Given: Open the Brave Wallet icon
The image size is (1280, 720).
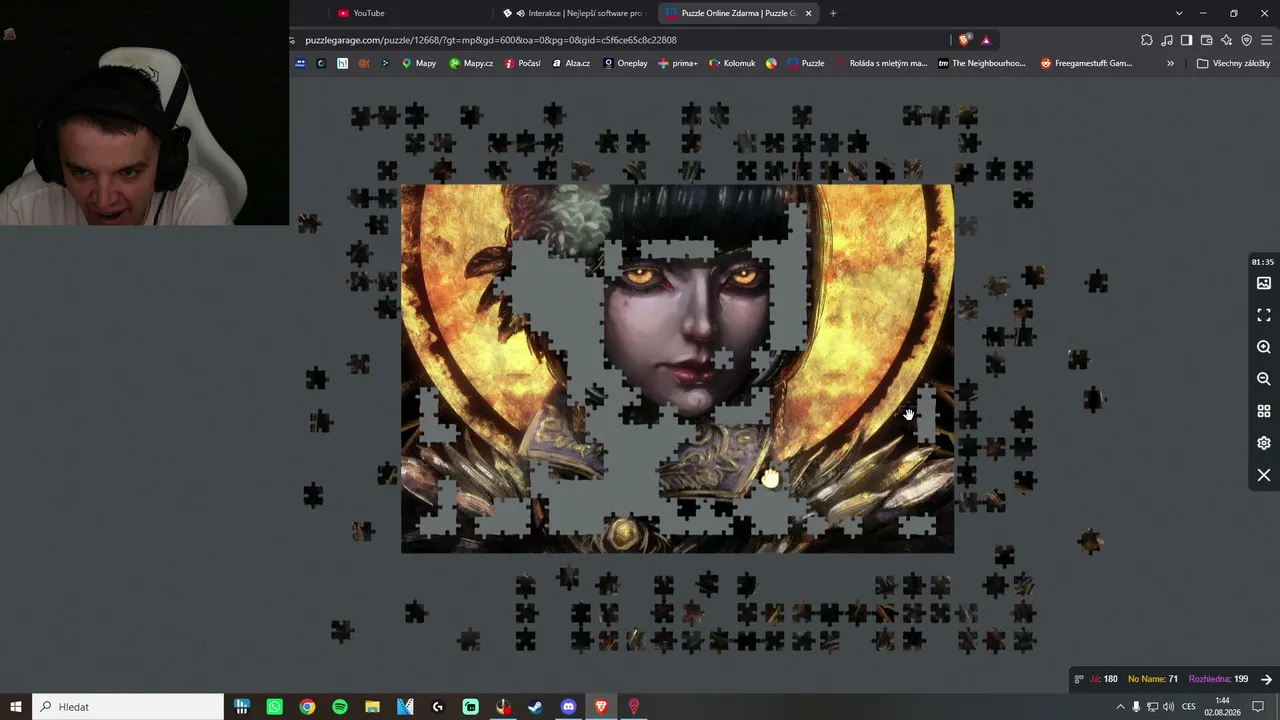Looking at the screenshot, I should (x=1206, y=40).
